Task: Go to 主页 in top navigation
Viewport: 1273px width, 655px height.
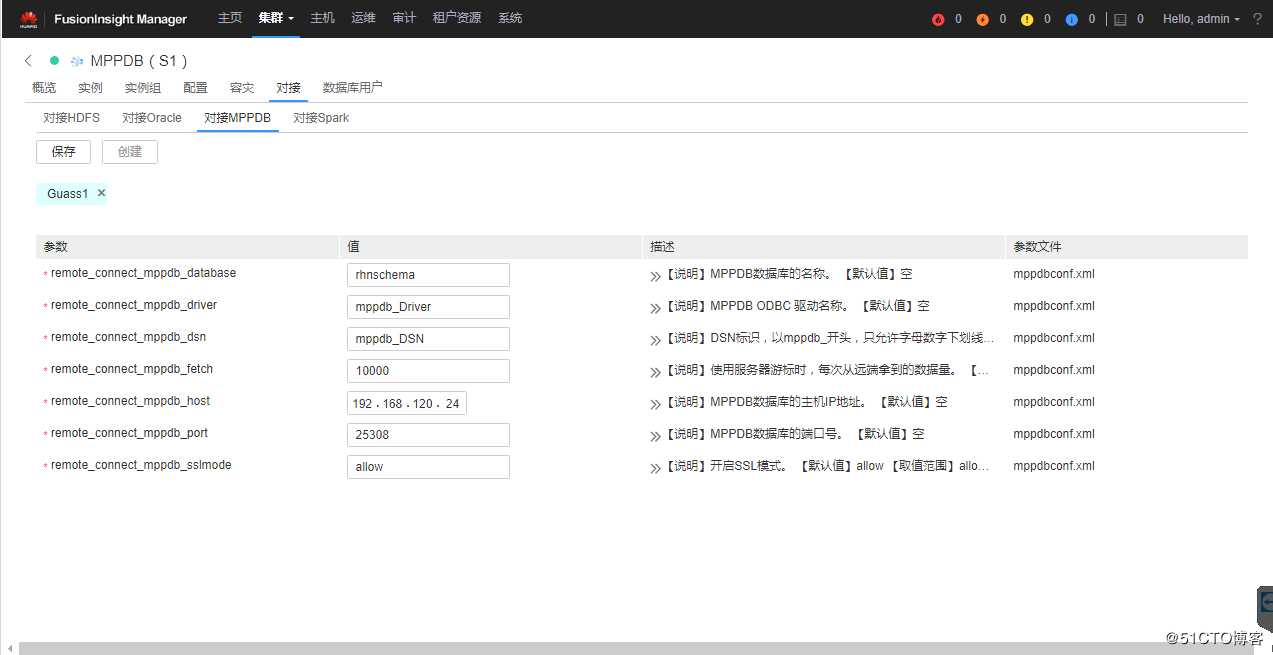Action: (230, 19)
